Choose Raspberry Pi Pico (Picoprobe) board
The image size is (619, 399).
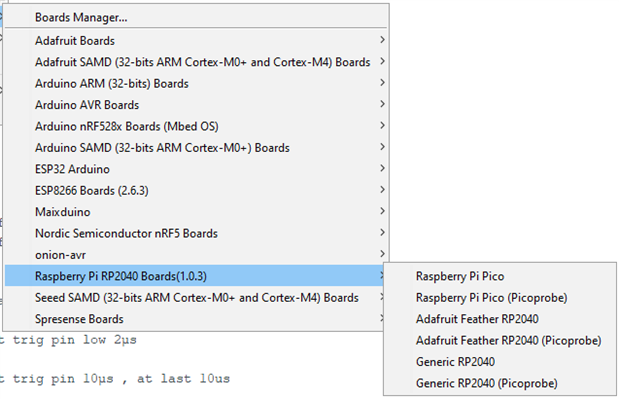(500, 297)
